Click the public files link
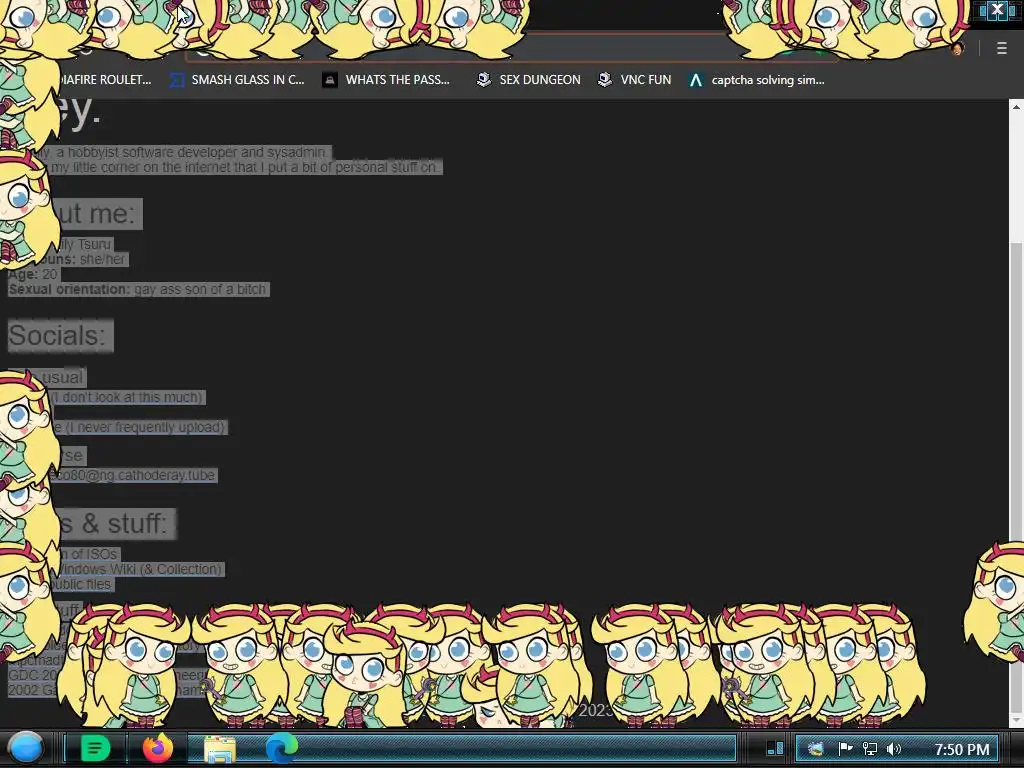Screen dimensions: 1024x768 point(80,584)
